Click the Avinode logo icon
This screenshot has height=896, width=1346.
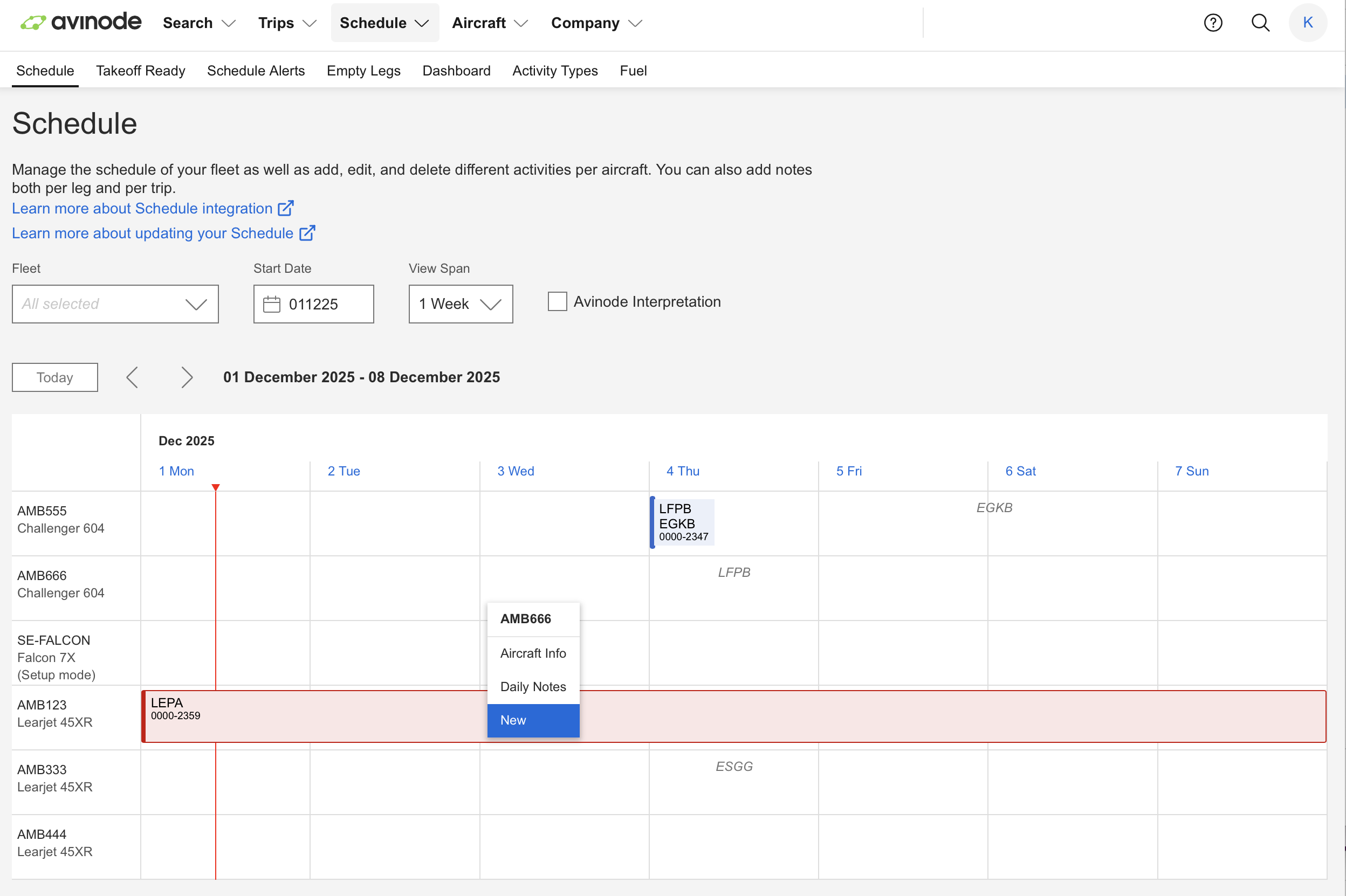[34, 22]
